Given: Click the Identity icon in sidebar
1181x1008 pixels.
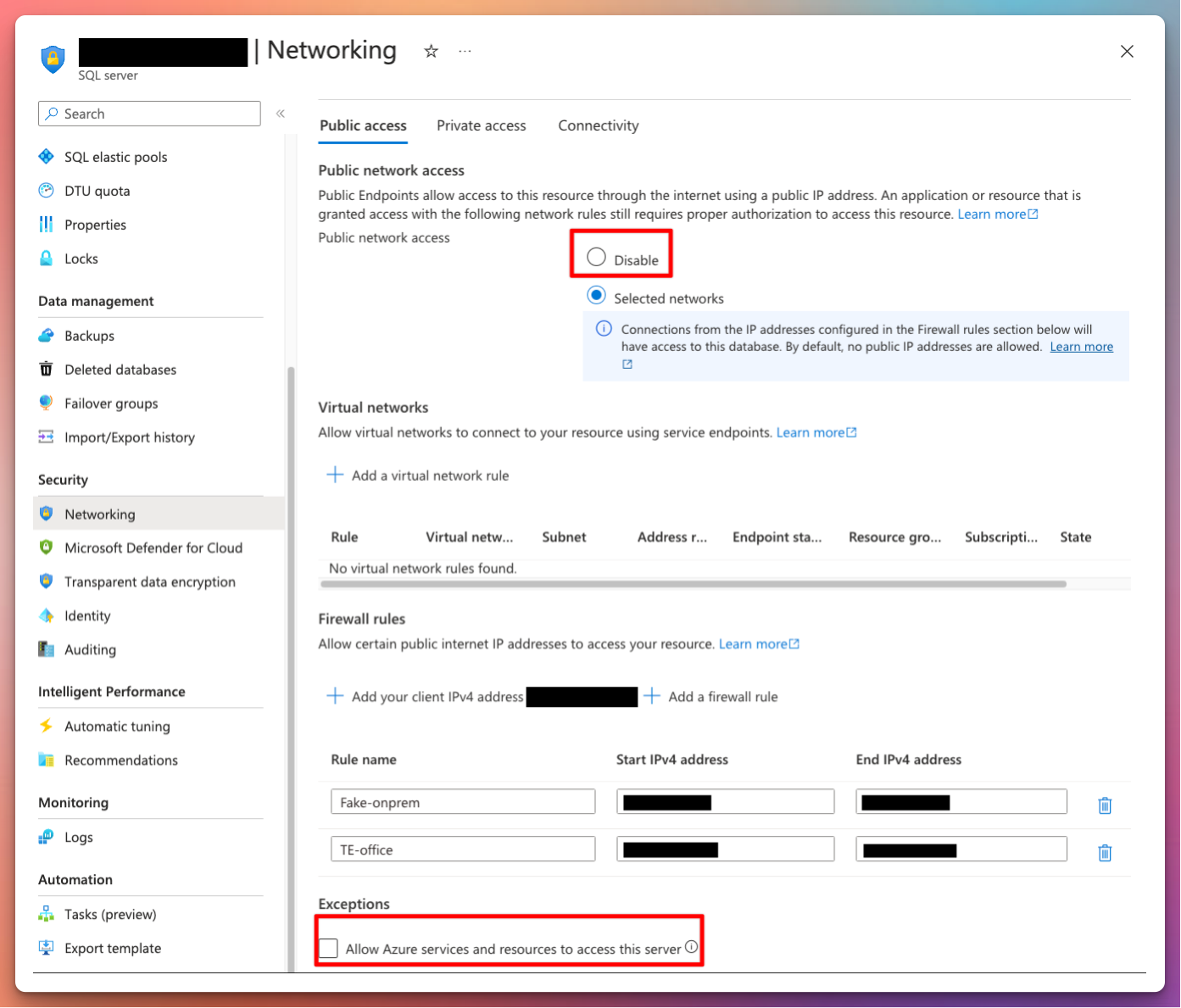Looking at the screenshot, I should point(47,615).
